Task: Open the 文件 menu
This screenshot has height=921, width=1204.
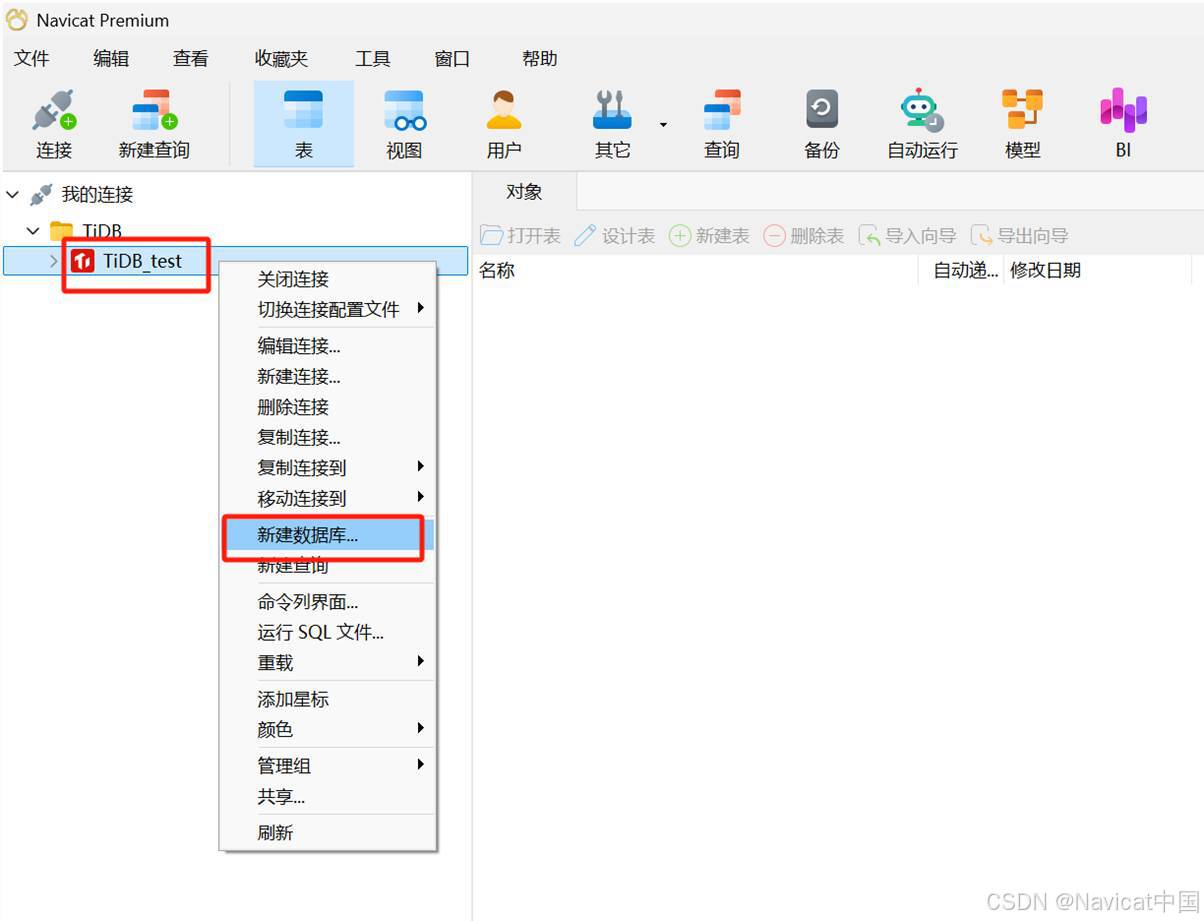Action: (31, 59)
